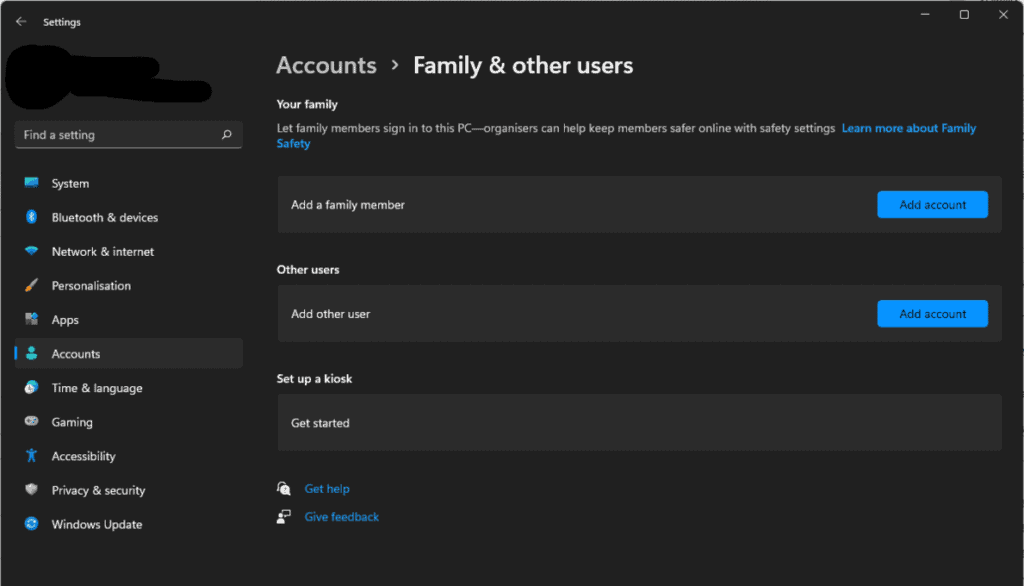Screen dimensions: 1024x586
Task: Add account for other user
Action: [932, 314]
